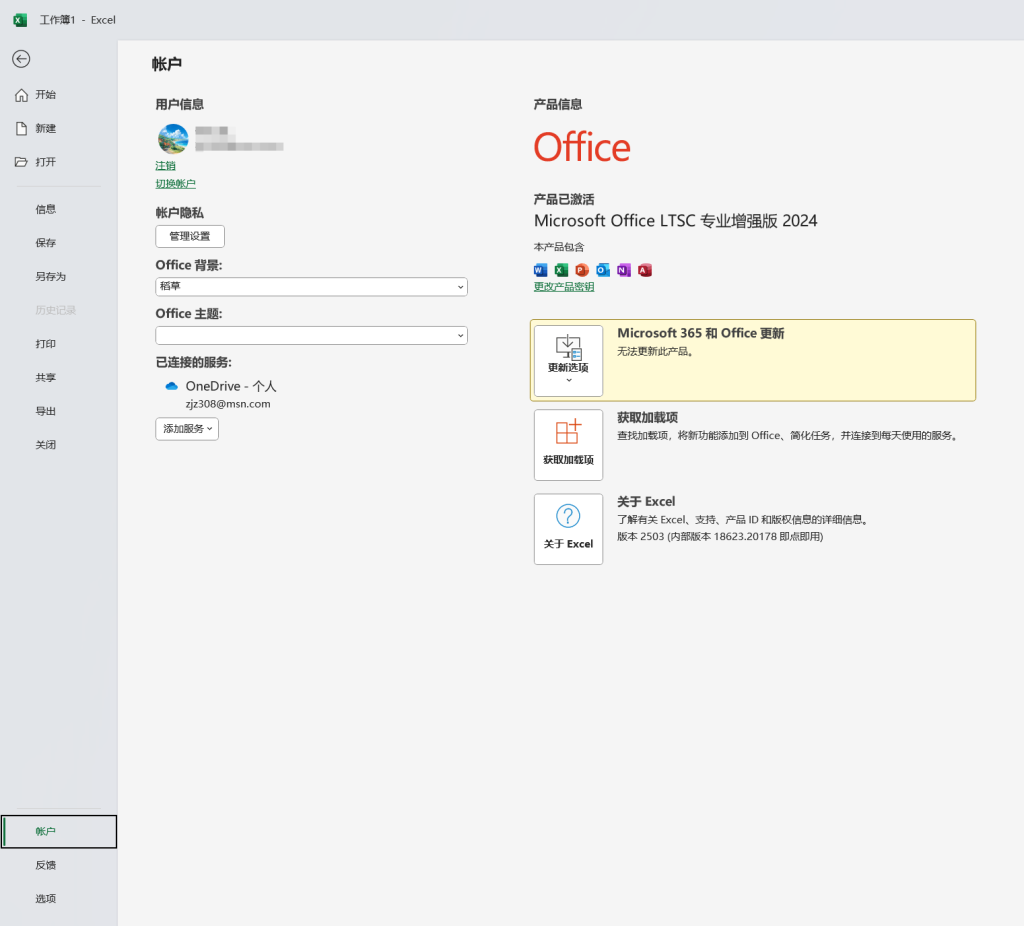Viewport: 1024px width, 926px height.
Task: Open the PowerPoint icon under 本产品包含
Action: [582, 270]
